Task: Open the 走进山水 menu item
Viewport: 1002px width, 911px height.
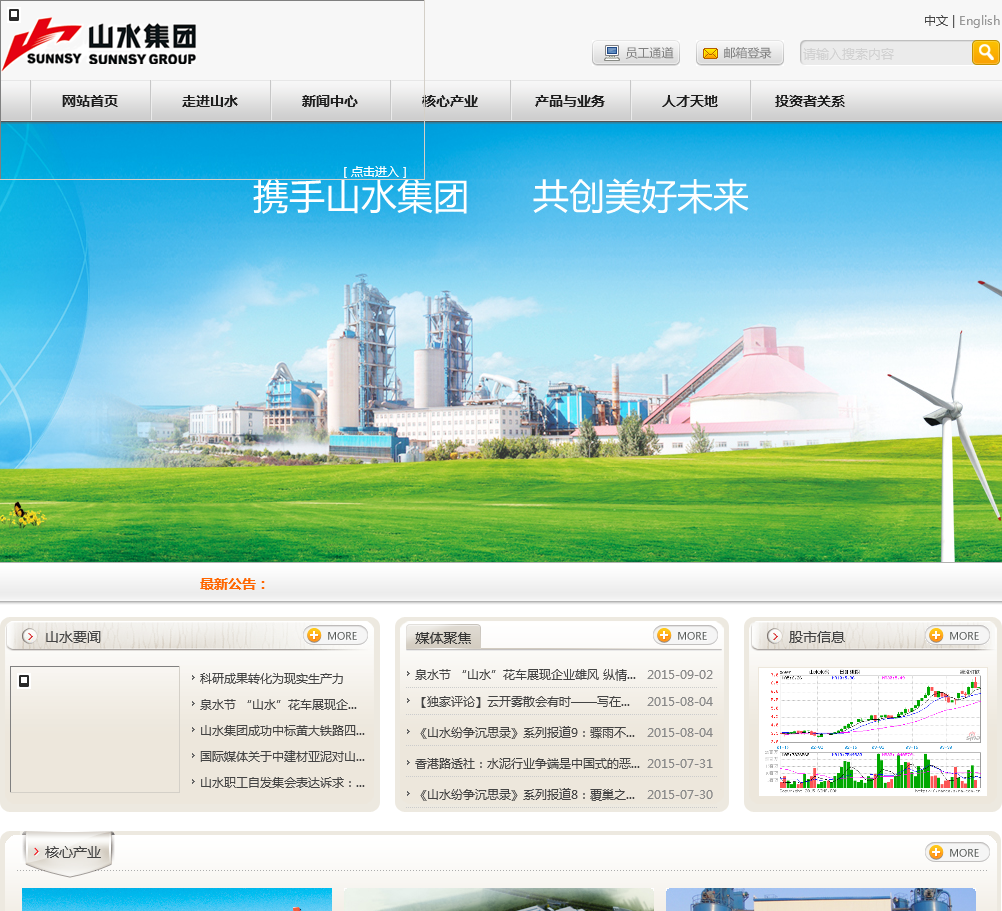Action: 210,101
